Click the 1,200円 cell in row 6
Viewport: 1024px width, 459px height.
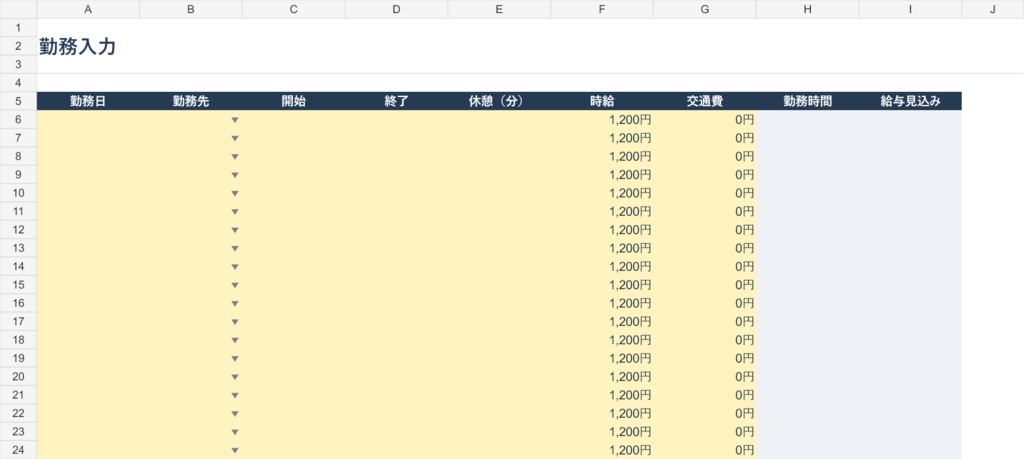(x=602, y=120)
